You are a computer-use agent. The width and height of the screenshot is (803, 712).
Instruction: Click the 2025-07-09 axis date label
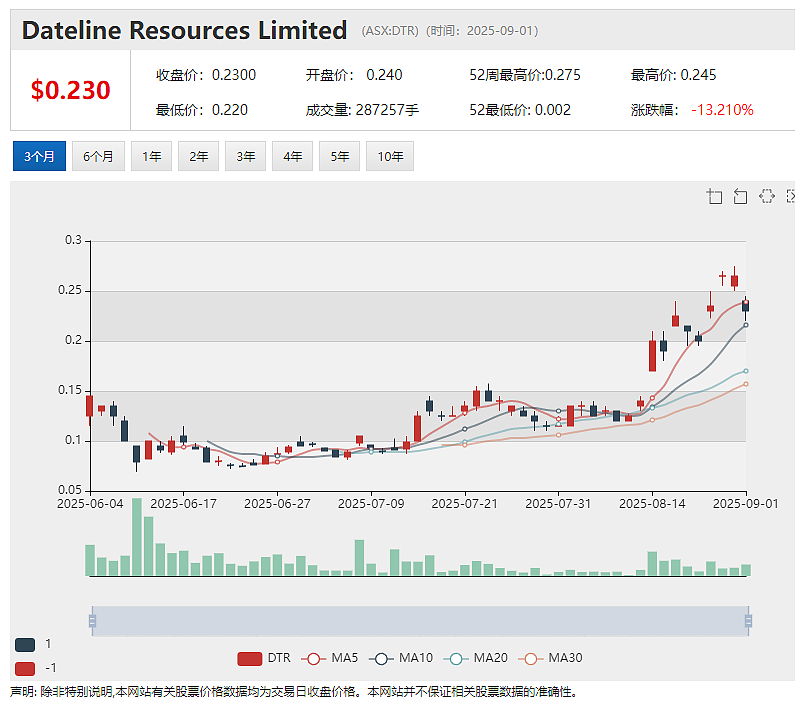coord(371,504)
